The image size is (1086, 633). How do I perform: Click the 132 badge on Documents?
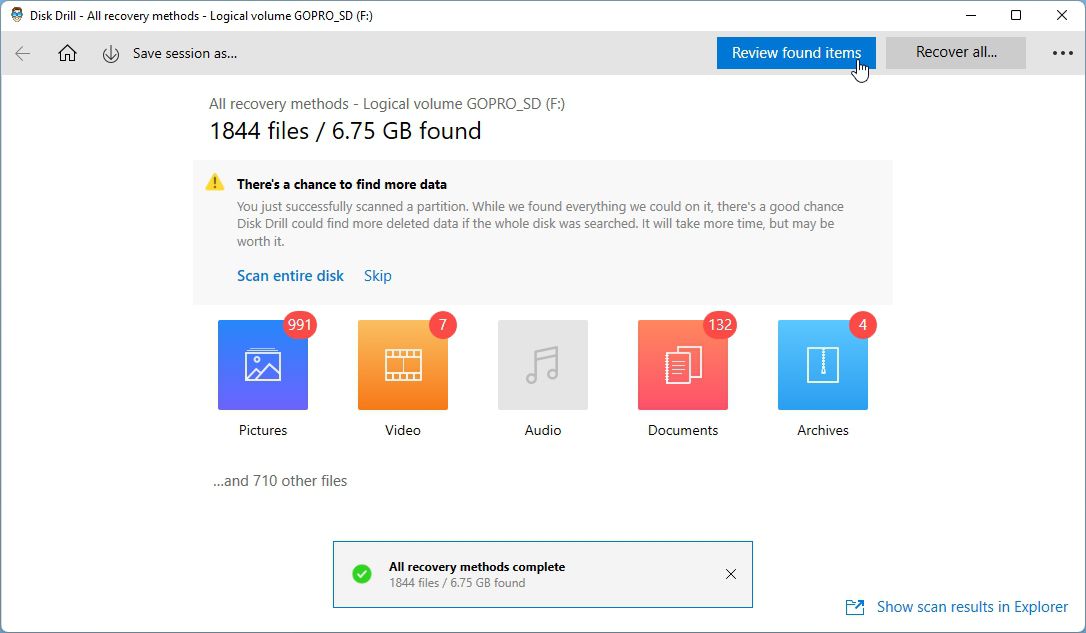720,325
